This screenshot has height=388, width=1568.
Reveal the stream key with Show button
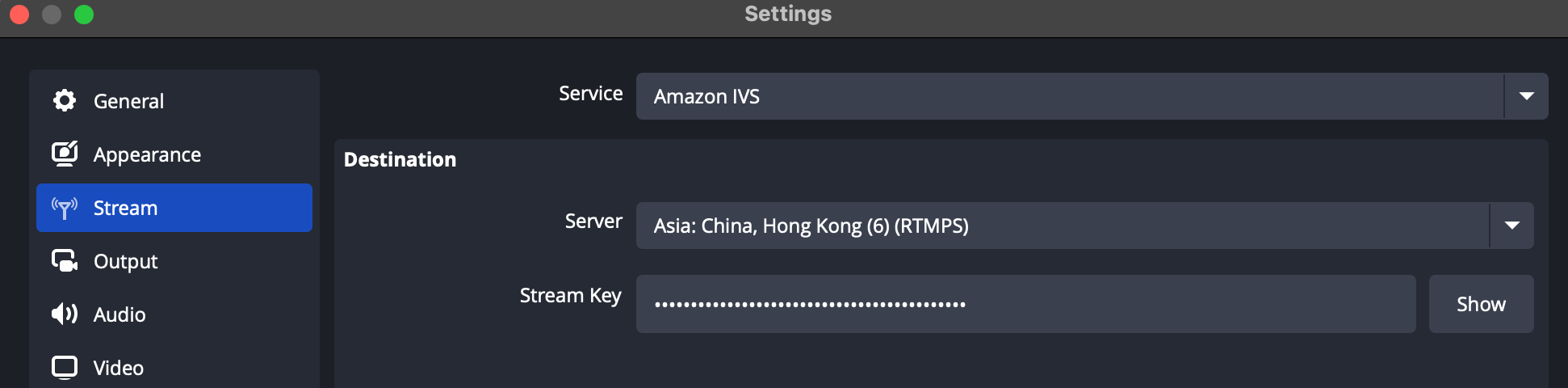pos(1481,304)
